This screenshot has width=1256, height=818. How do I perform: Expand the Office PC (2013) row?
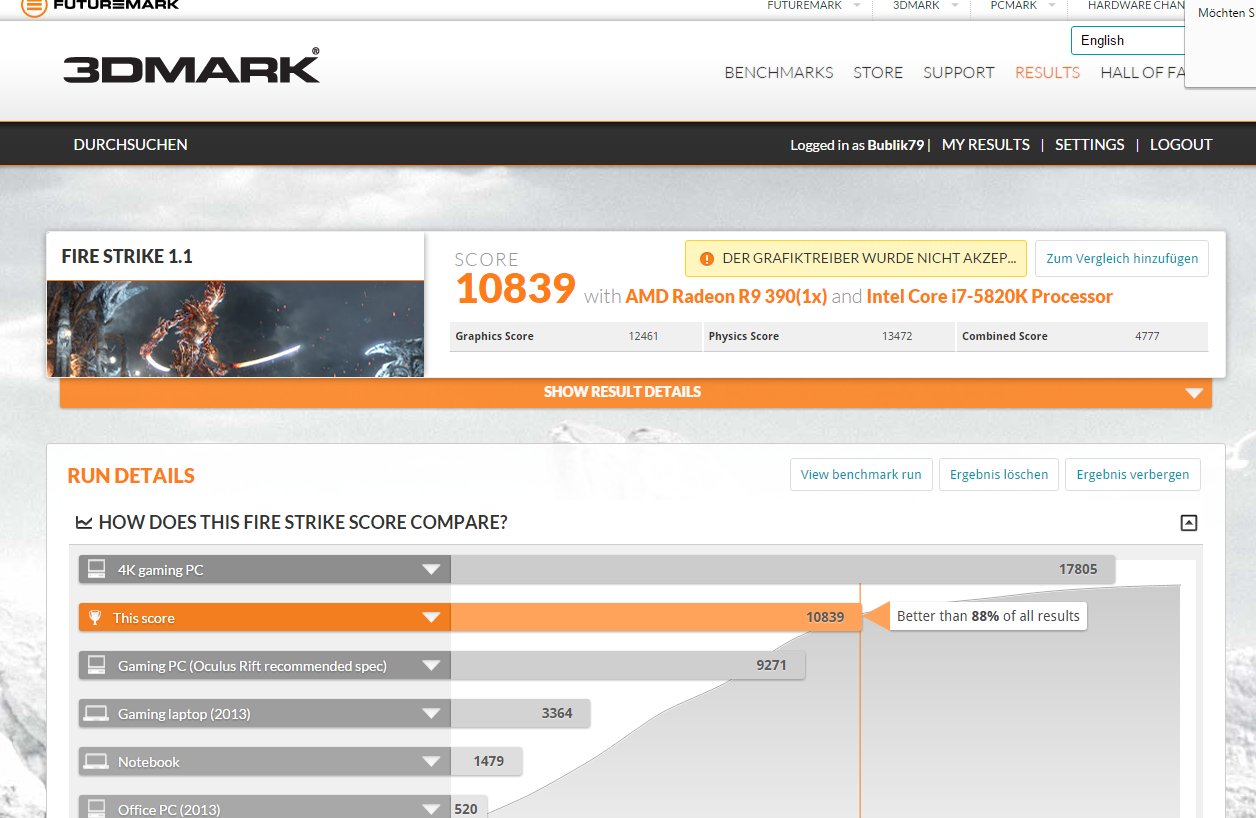pyautogui.click(x=431, y=809)
